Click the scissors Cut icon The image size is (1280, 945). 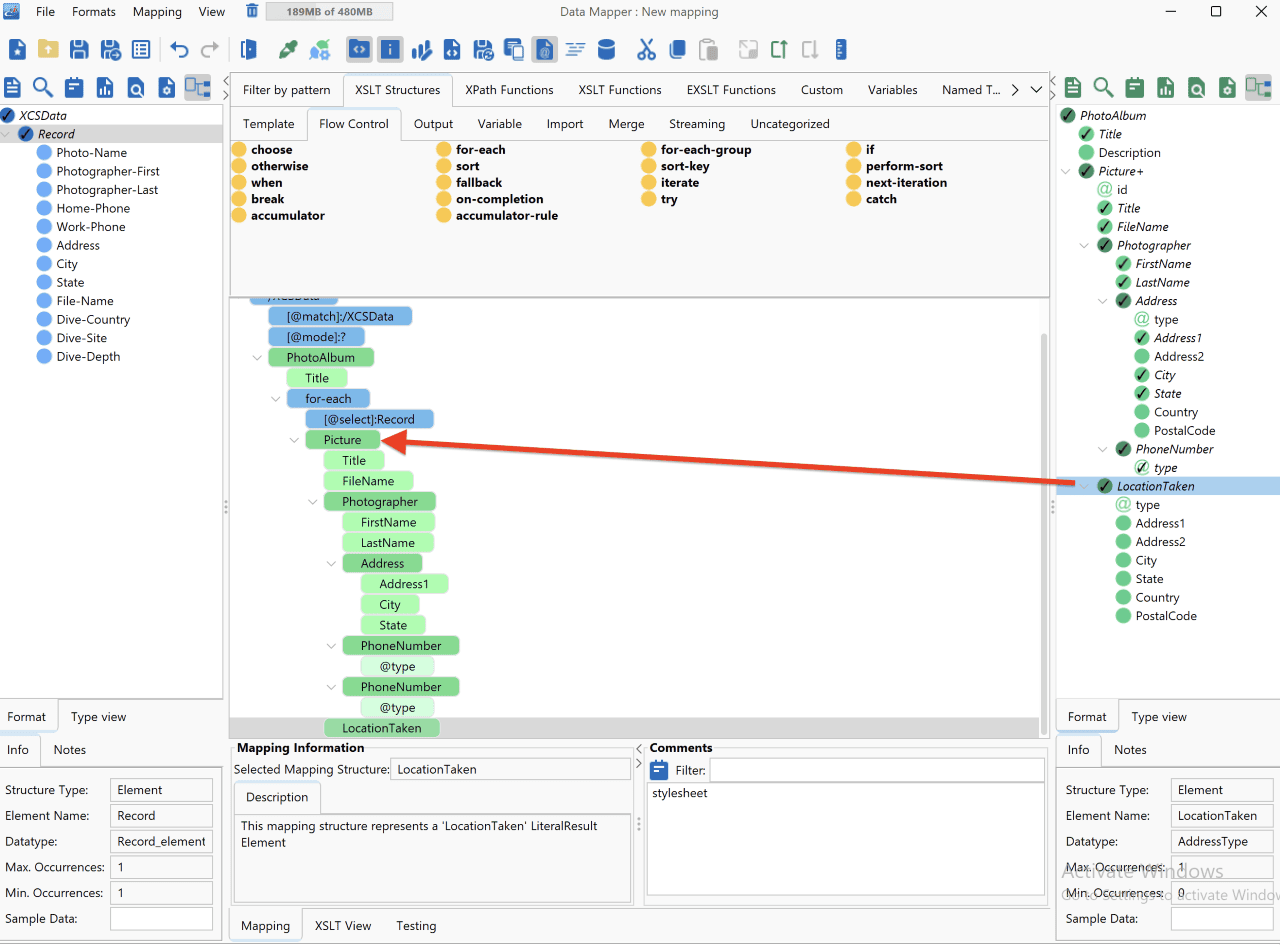tap(646, 49)
